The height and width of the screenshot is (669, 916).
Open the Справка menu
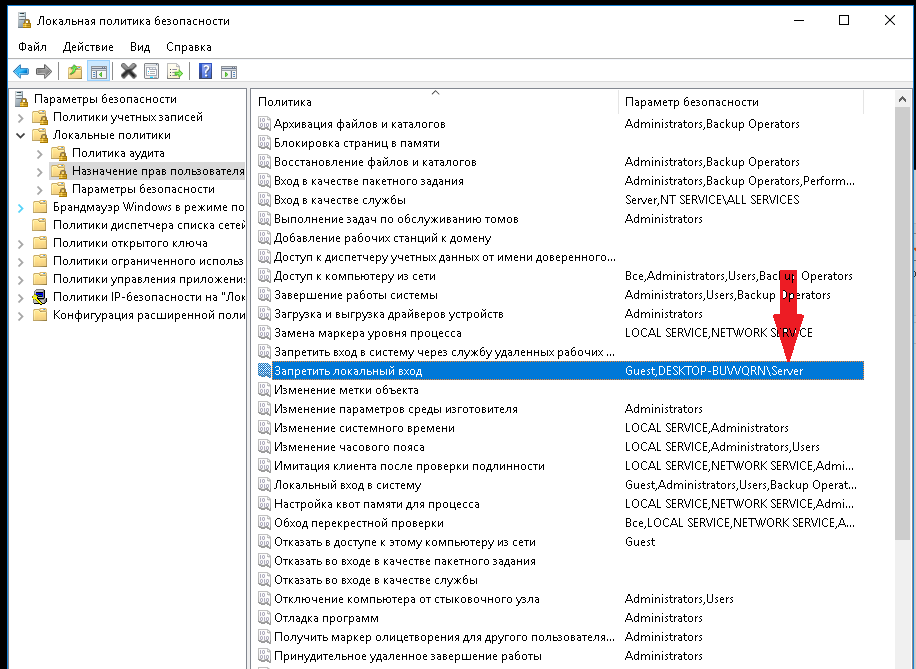(188, 47)
